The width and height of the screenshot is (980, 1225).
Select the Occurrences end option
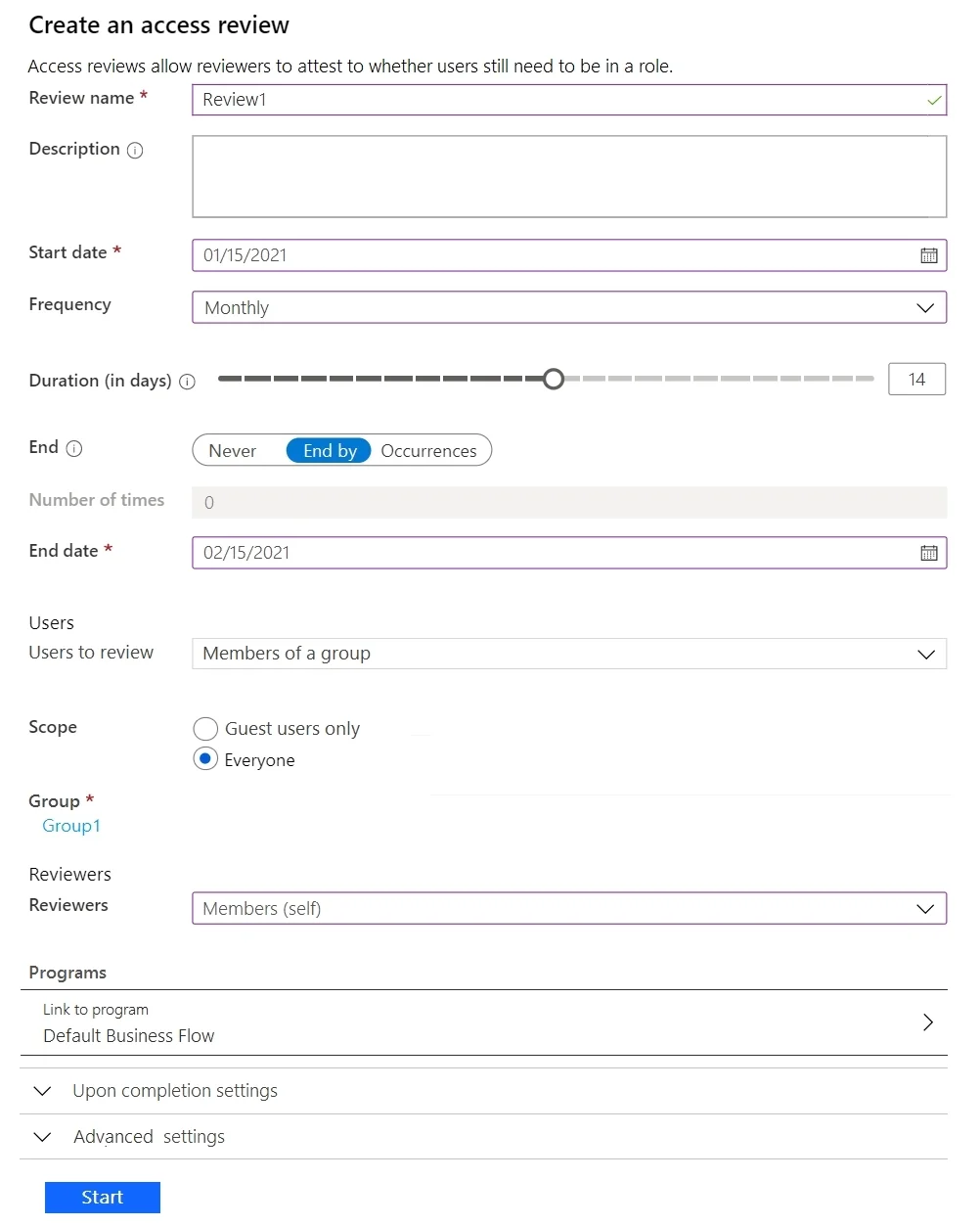428,451
